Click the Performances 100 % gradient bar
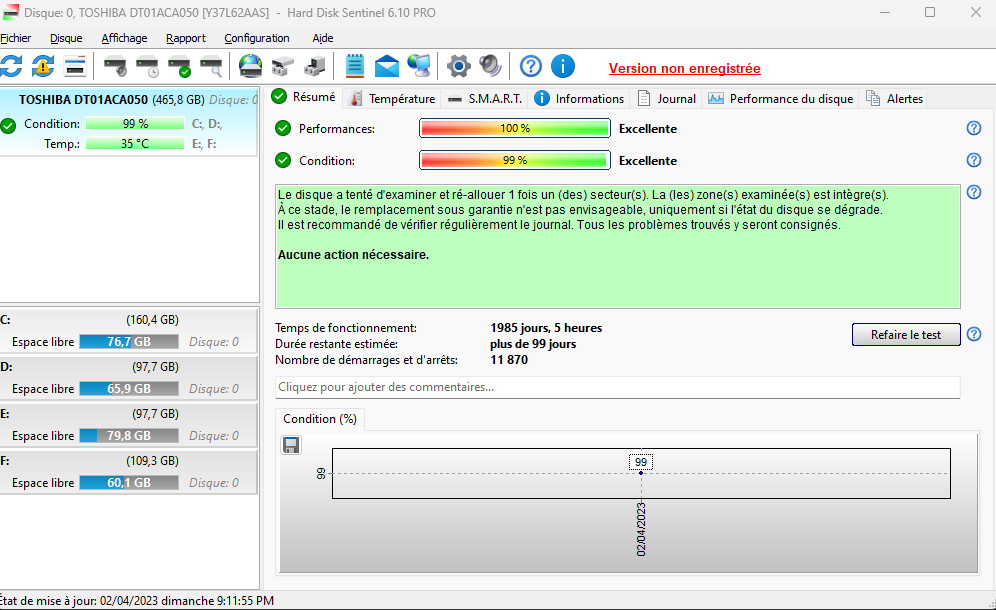This screenshot has height=610, width=996. pyautogui.click(x=515, y=128)
